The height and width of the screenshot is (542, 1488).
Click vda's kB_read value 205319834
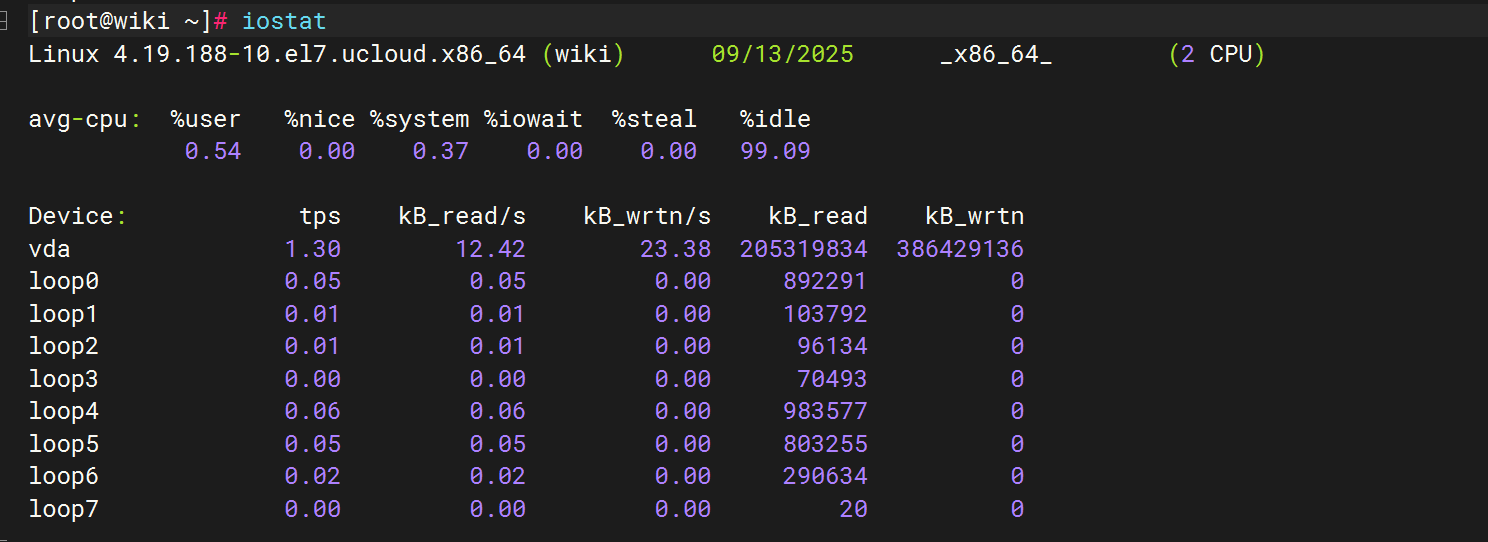pyautogui.click(x=803, y=249)
